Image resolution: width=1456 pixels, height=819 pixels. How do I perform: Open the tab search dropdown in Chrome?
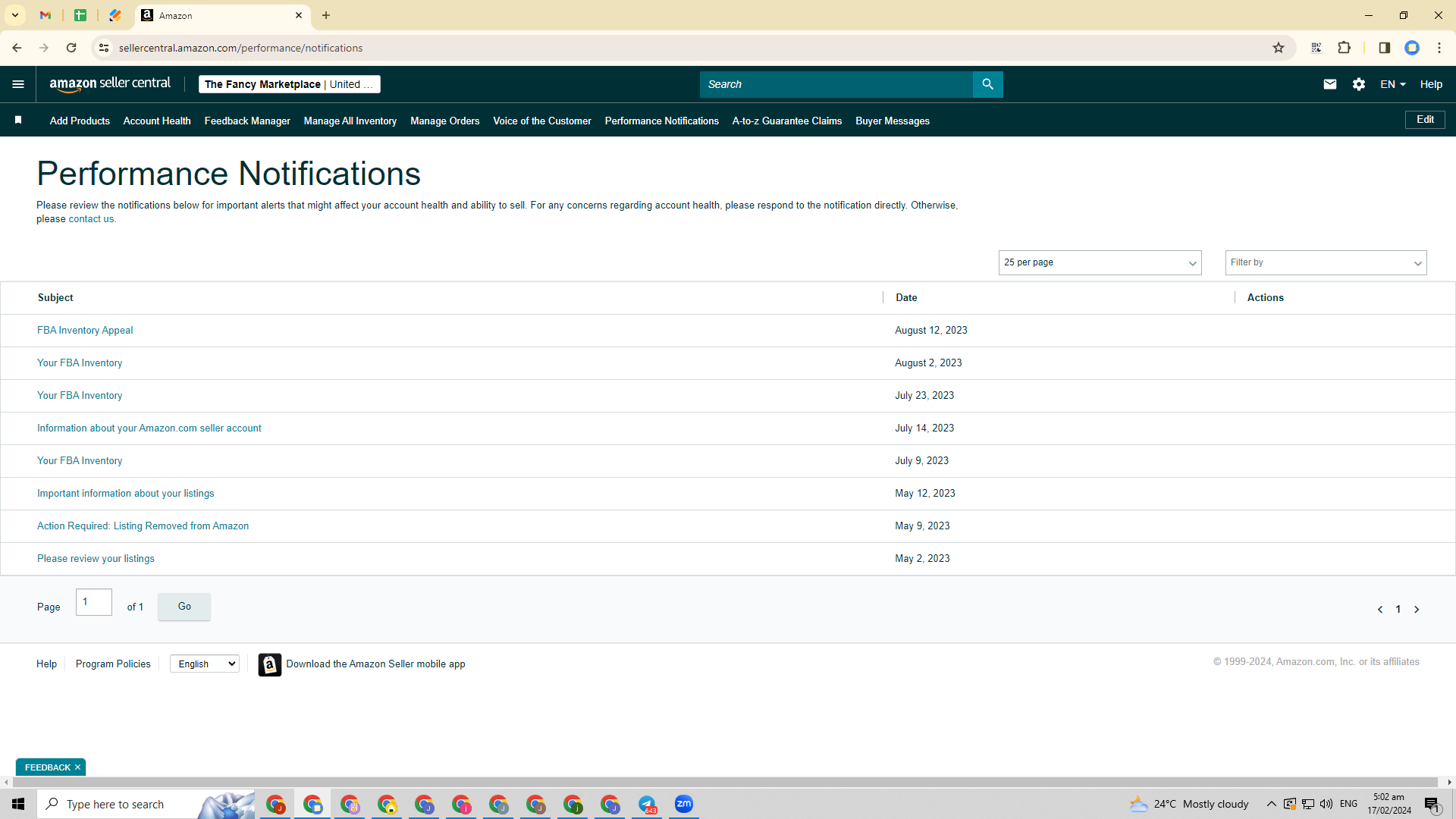coord(15,15)
